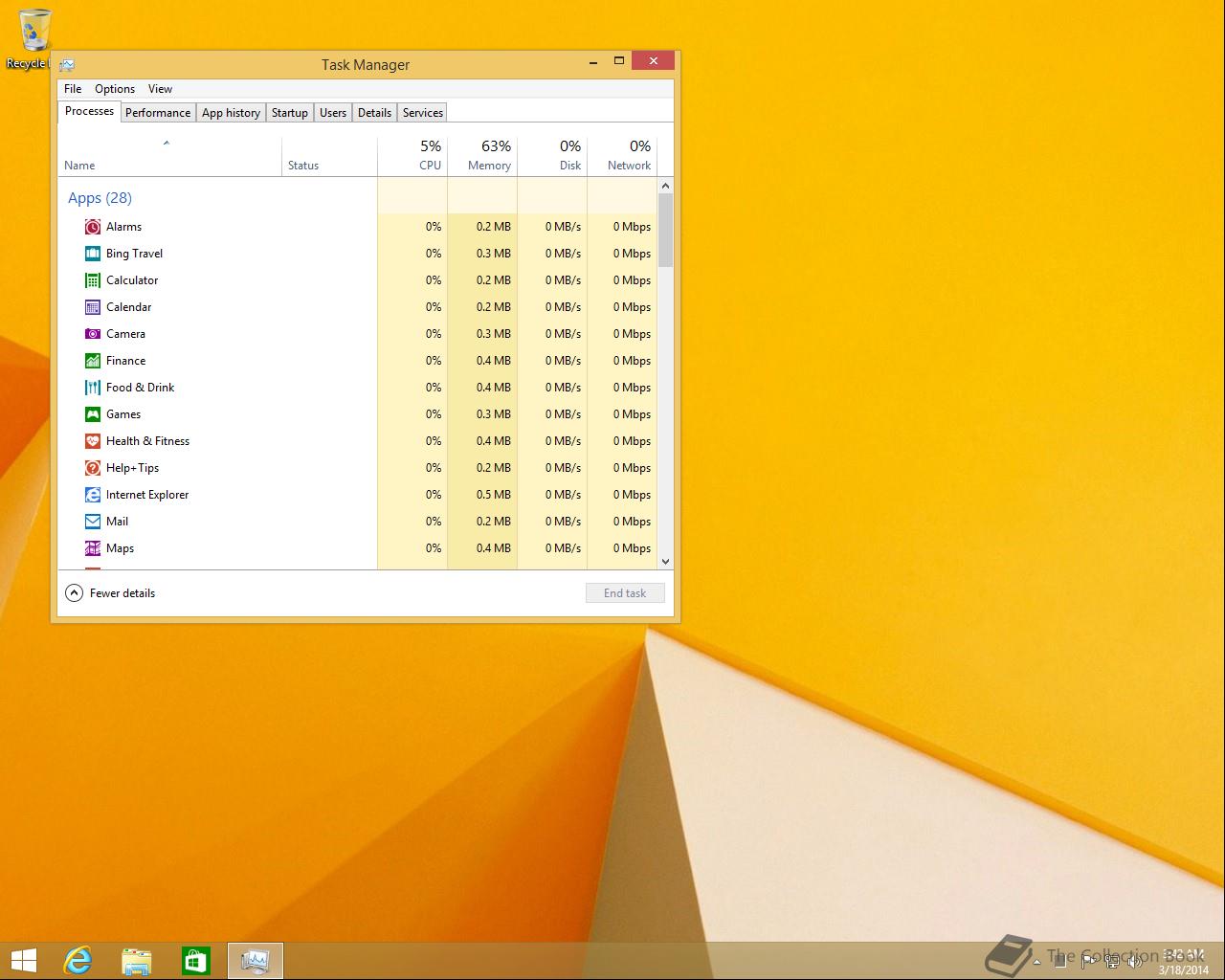
Task: Click the End task button
Action: [x=625, y=593]
